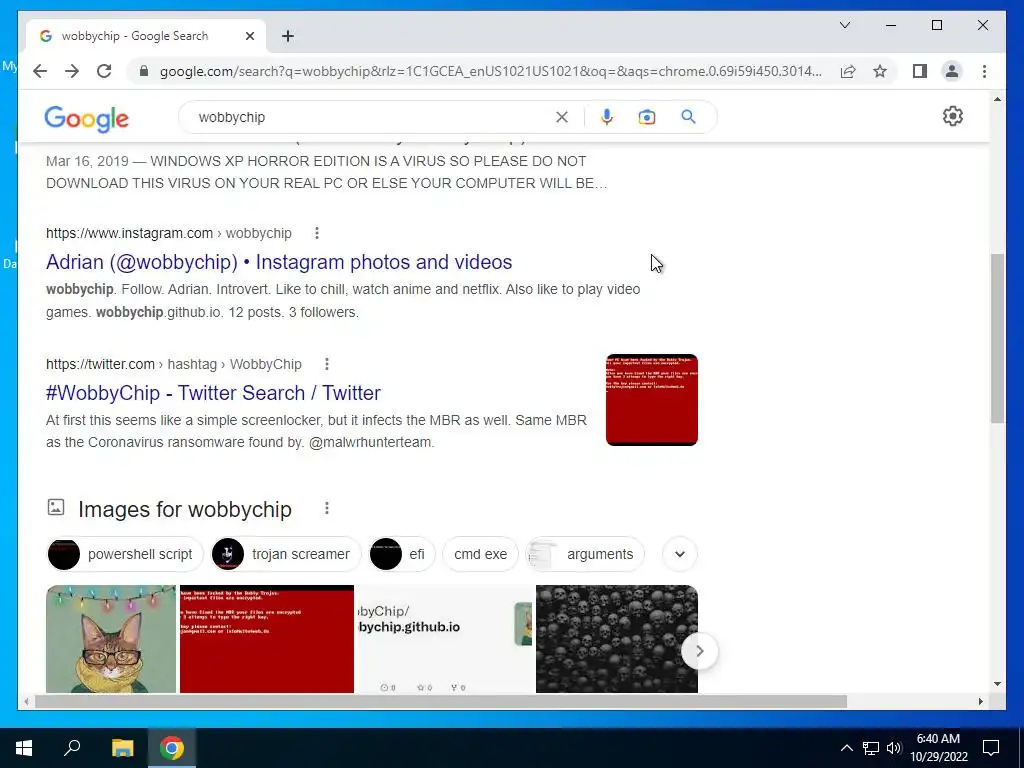Click the red Twitter result thumbnail
The width and height of the screenshot is (1024, 768).
coord(652,400)
